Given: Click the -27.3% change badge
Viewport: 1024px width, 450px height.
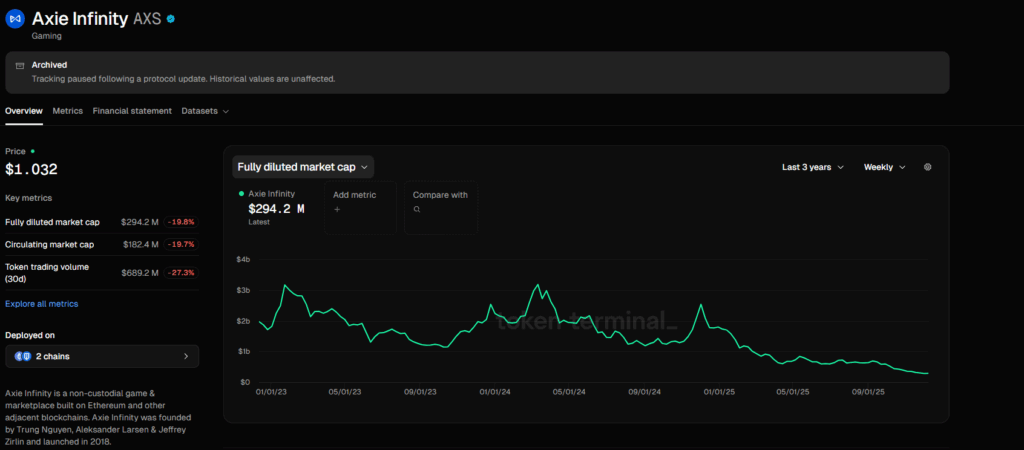Looking at the screenshot, I should click(181, 272).
